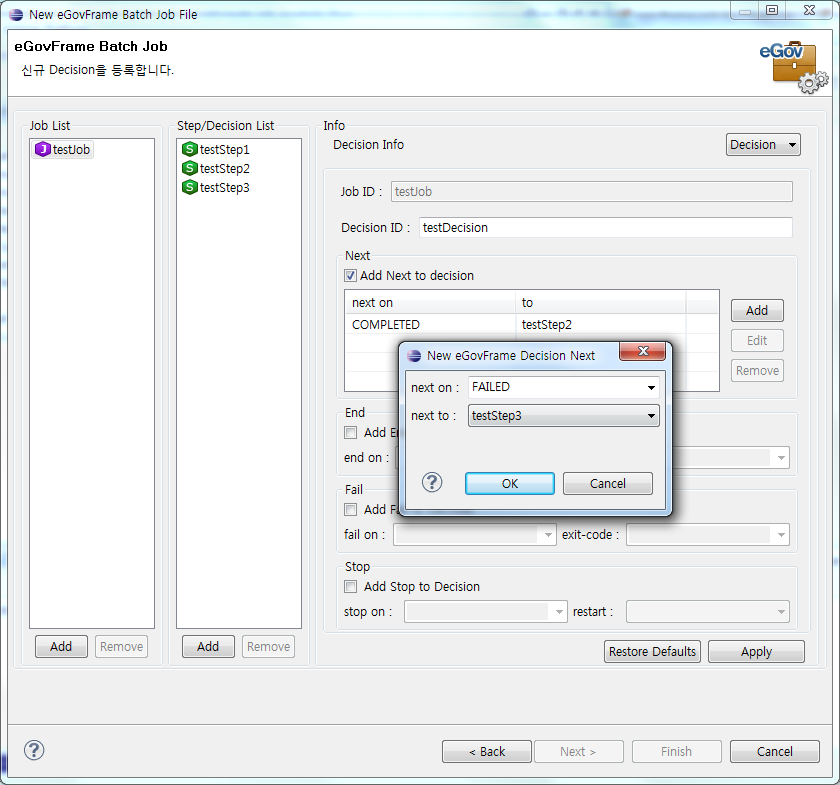840x785 pixels.
Task: Open the next on FAILED dropdown
Action: point(651,387)
